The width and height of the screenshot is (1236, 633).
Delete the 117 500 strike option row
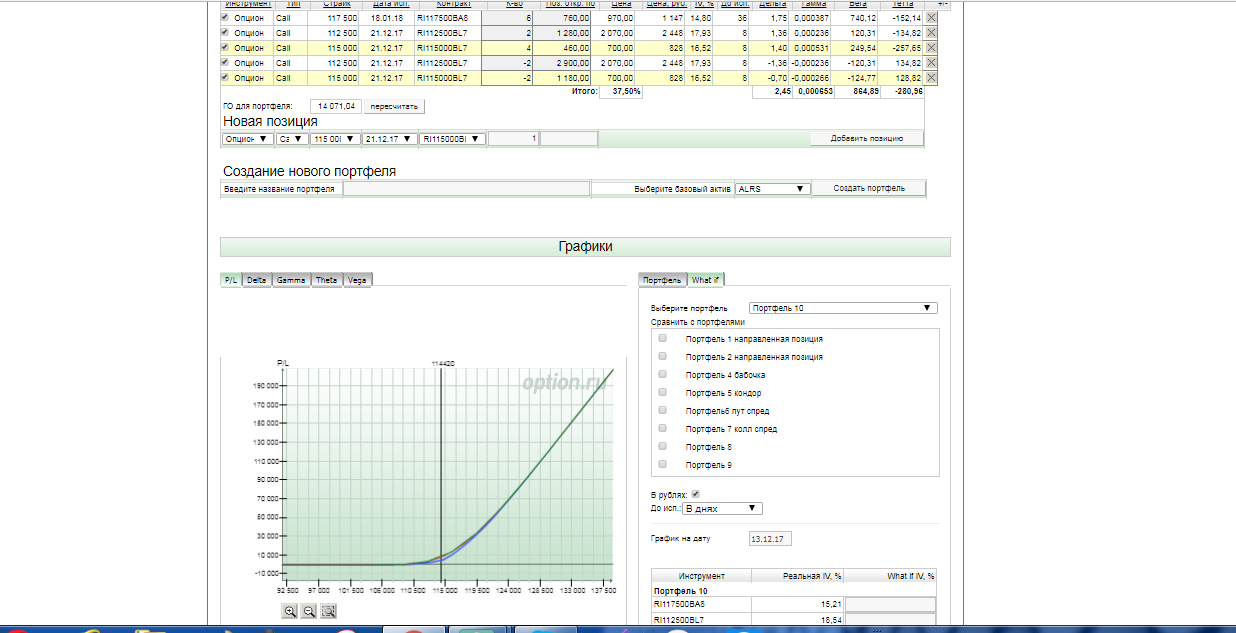click(931, 18)
